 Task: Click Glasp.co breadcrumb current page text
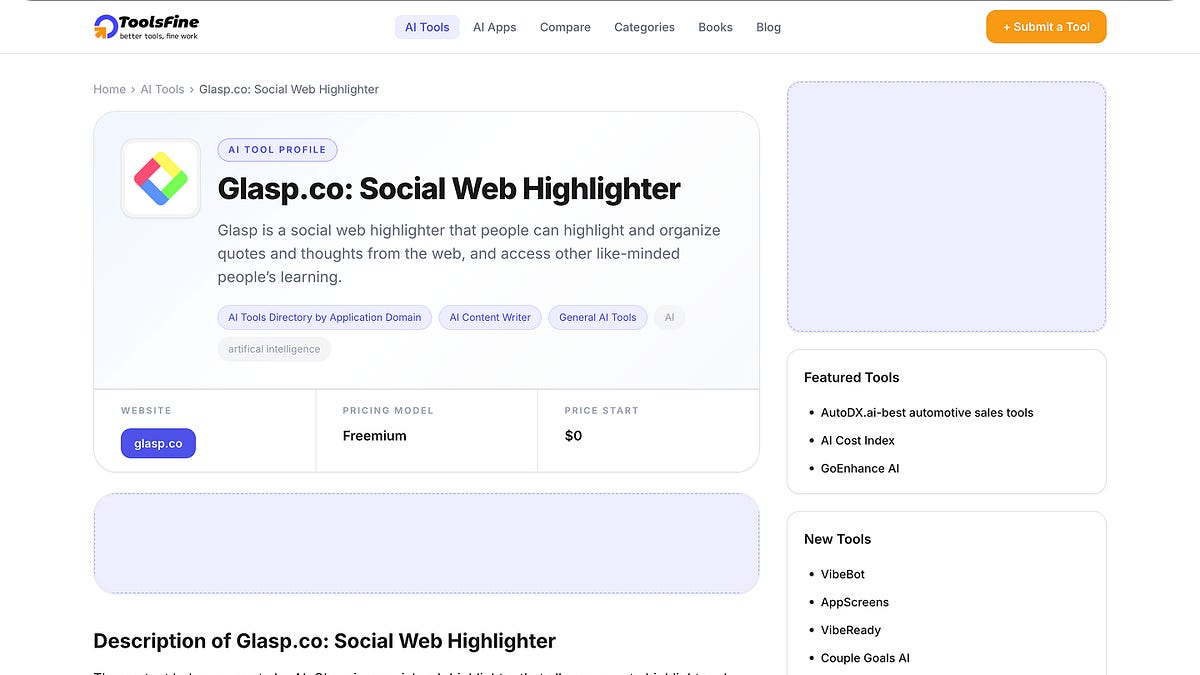[289, 89]
